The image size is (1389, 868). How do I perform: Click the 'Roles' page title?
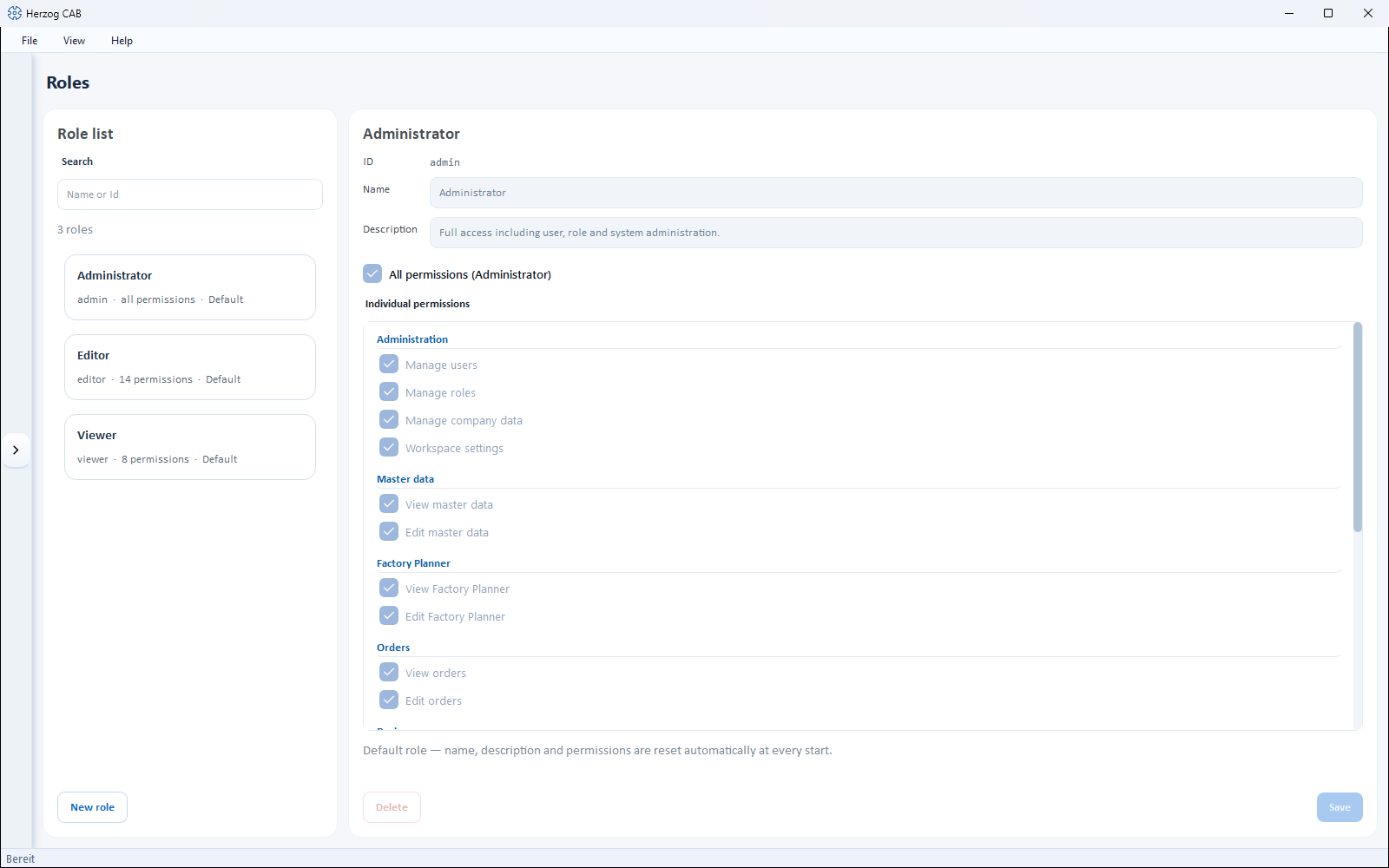(68, 82)
